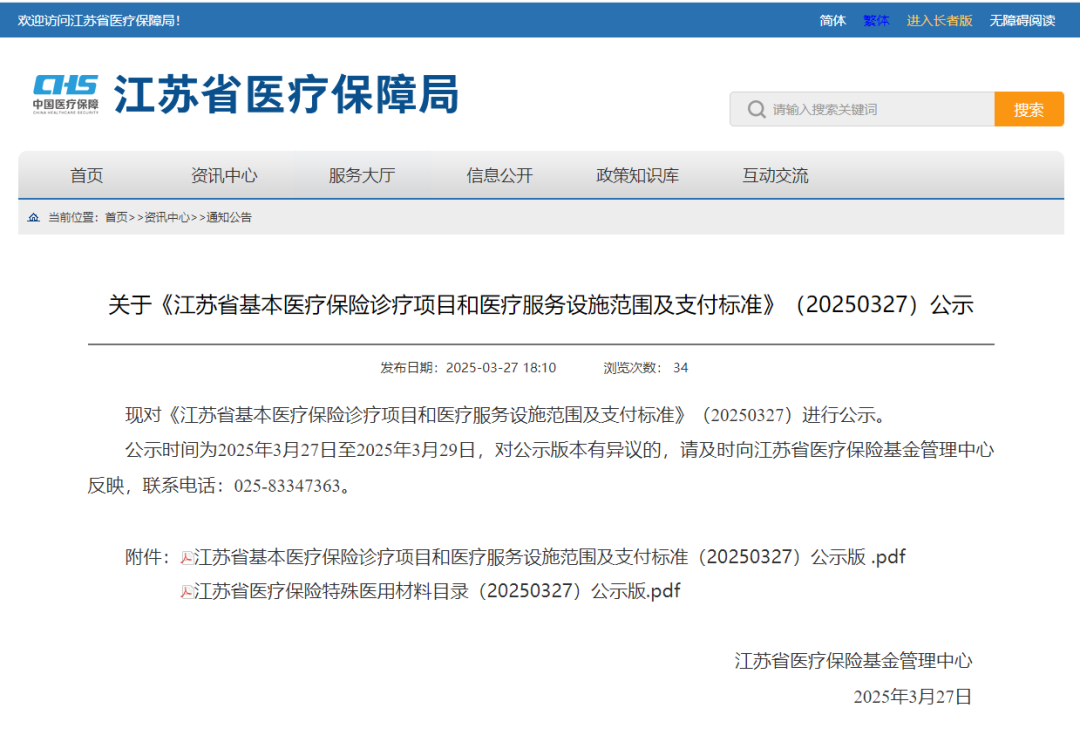Click 通知公告 in the breadcrumb path
1080x742 pixels.
(x=229, y=218)
